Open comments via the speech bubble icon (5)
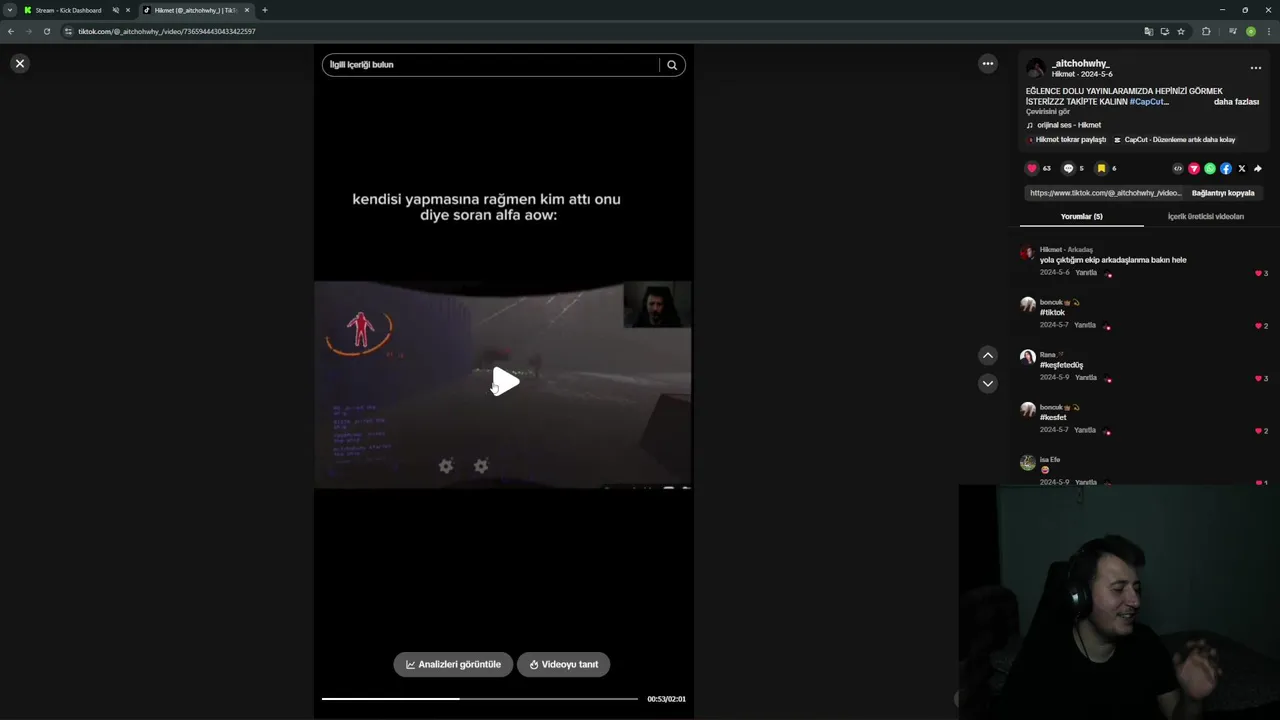The image size is (1280, 720). point(1068,168)
